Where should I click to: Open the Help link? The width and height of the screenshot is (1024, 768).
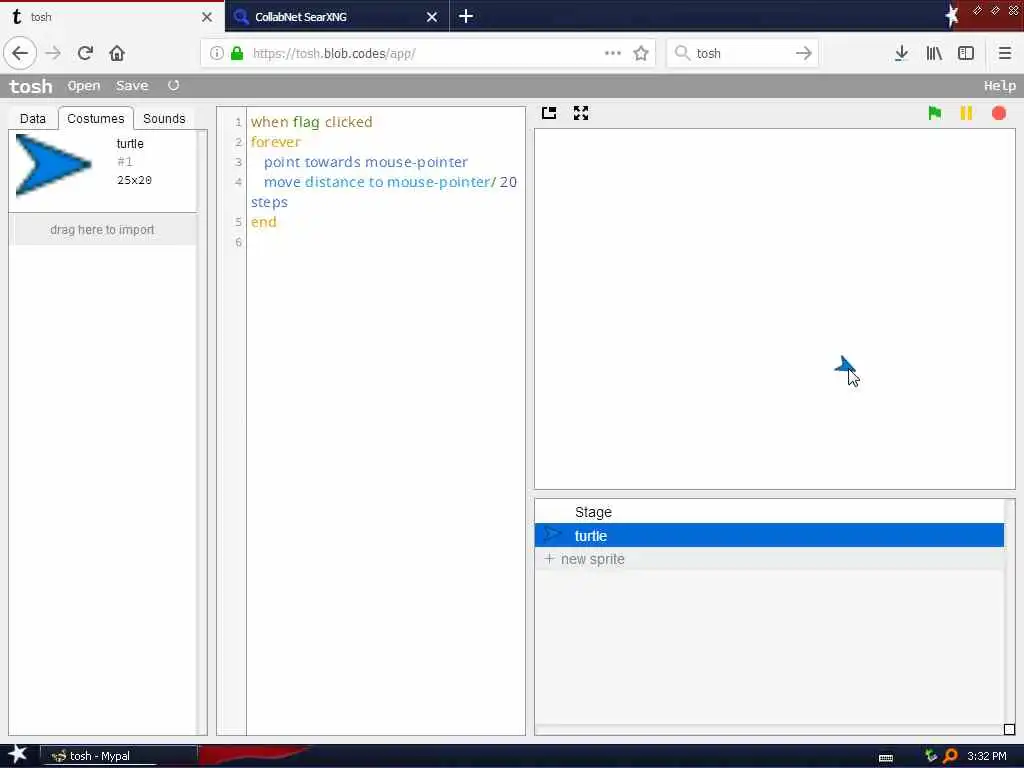click(x=999, y=86)
